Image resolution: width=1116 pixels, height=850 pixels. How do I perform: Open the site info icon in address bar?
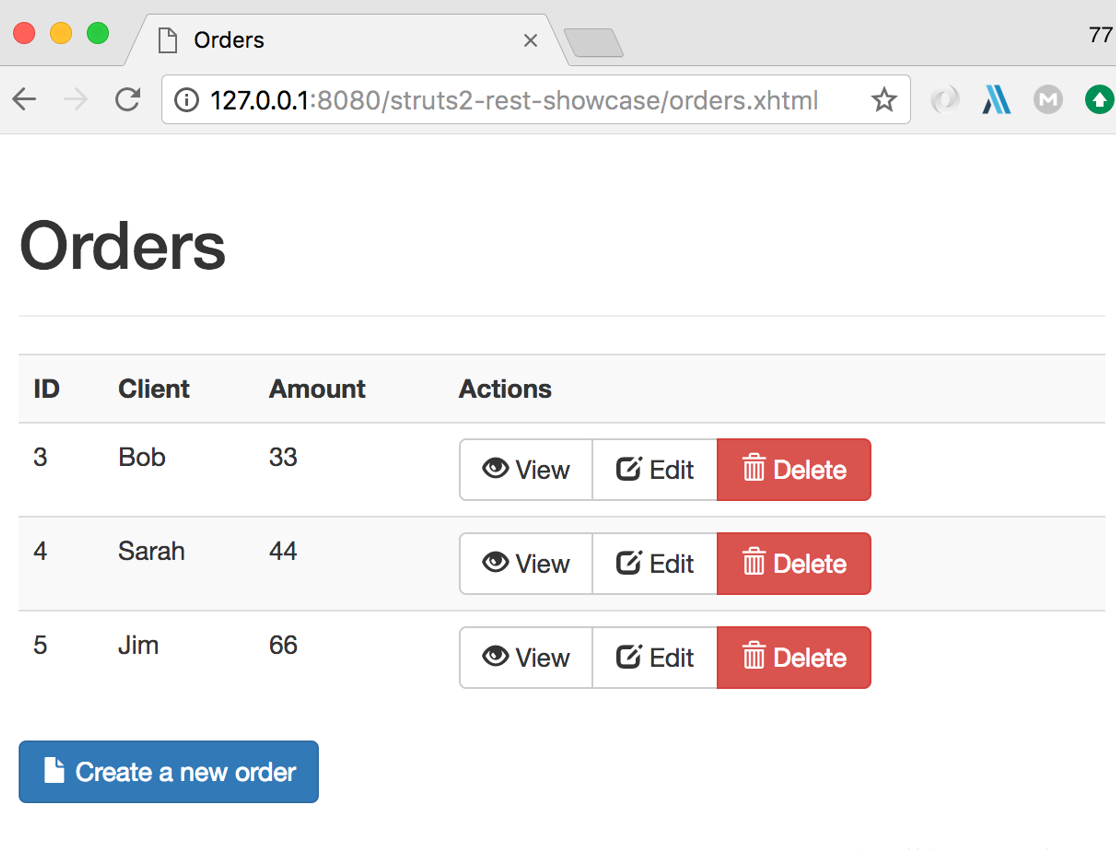tap(186, 100)
